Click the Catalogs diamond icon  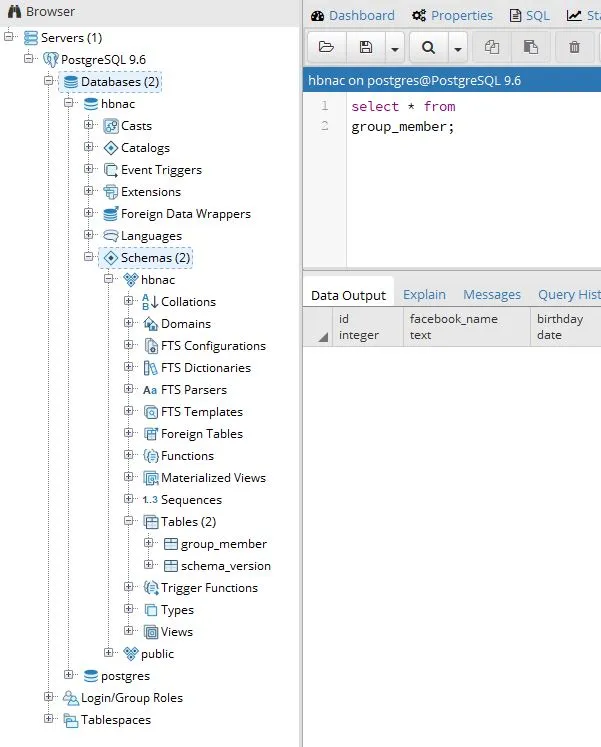coord(110,148)
